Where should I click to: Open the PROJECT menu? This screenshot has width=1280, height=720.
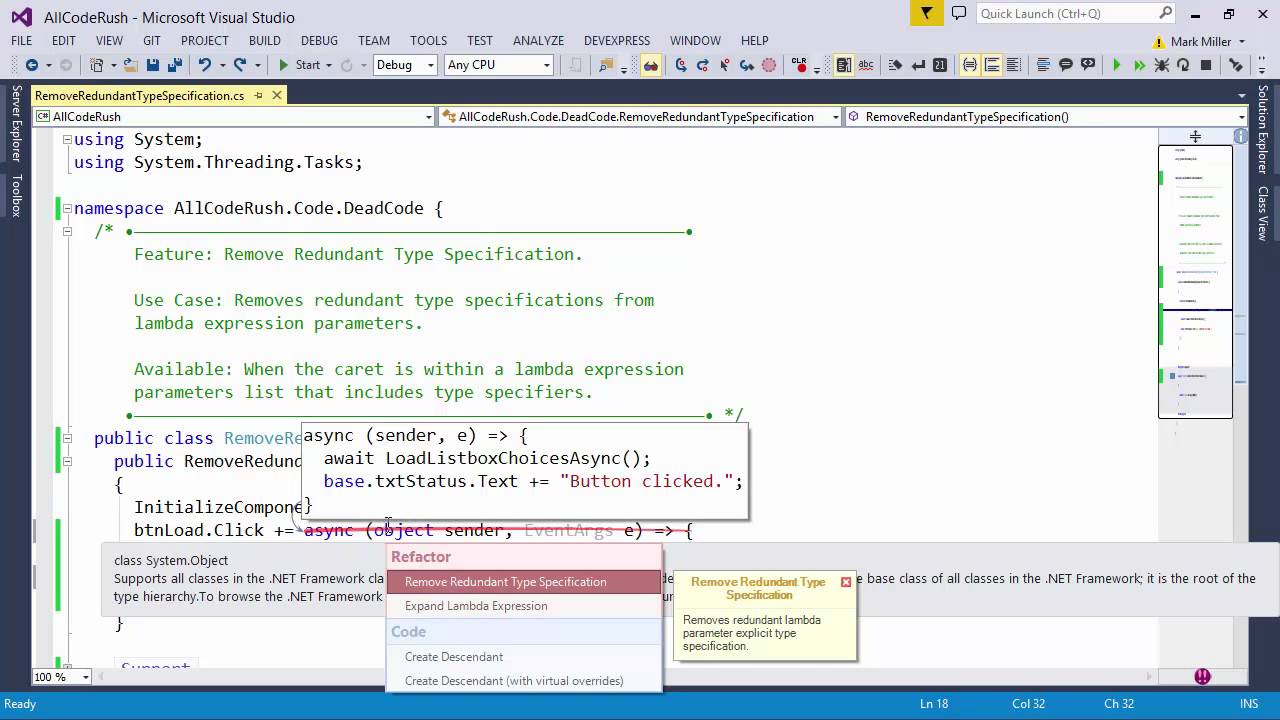click(x=205, y=41)
